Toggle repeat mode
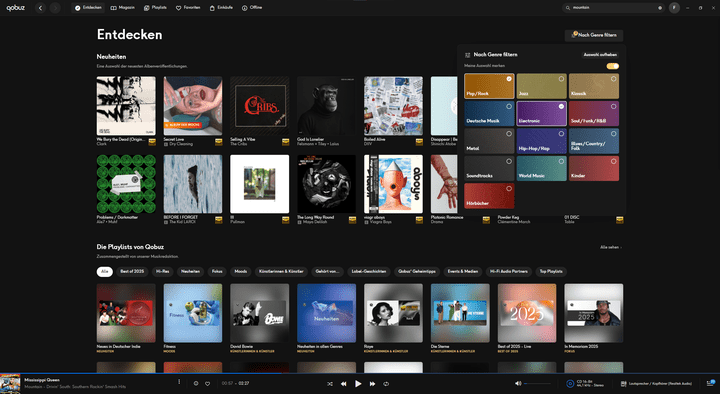 point(386,383)
